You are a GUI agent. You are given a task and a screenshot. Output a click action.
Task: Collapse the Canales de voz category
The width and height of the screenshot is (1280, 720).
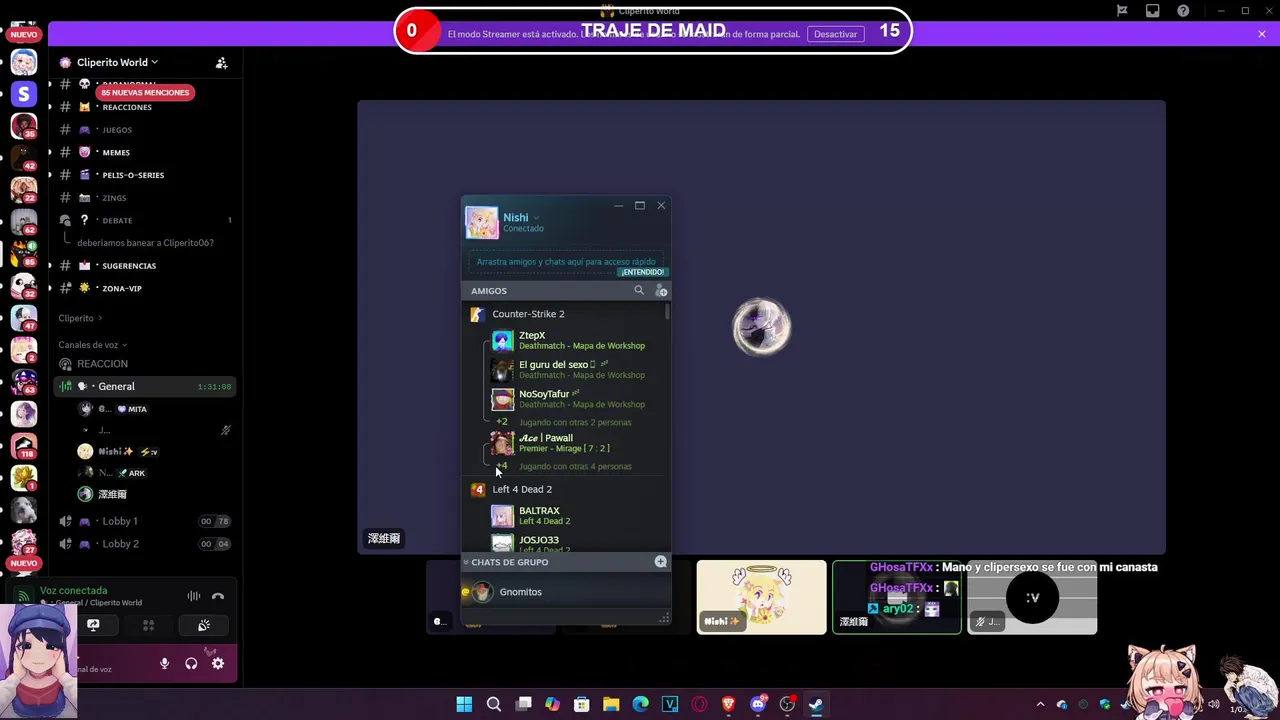pos(93,345)
